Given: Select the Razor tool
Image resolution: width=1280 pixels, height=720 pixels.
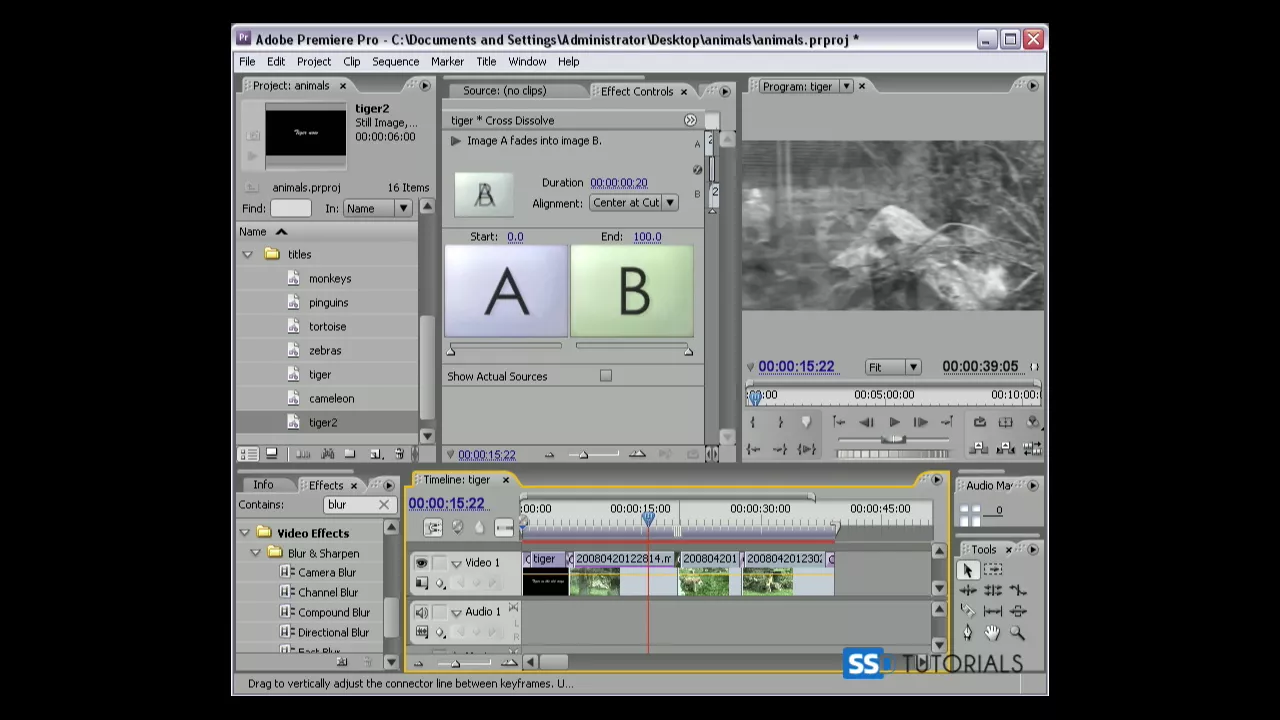Looking at the screenshot, I should click(x=968, y=611).
